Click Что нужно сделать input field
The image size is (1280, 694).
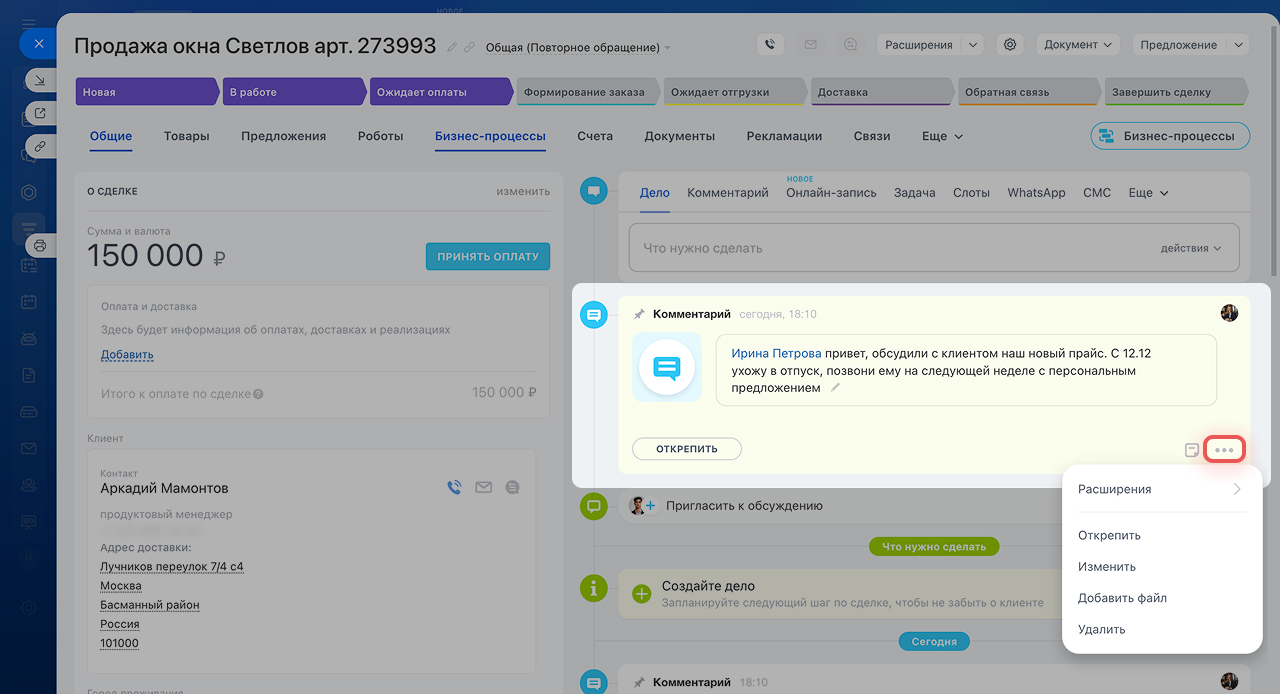pos(933,248)
